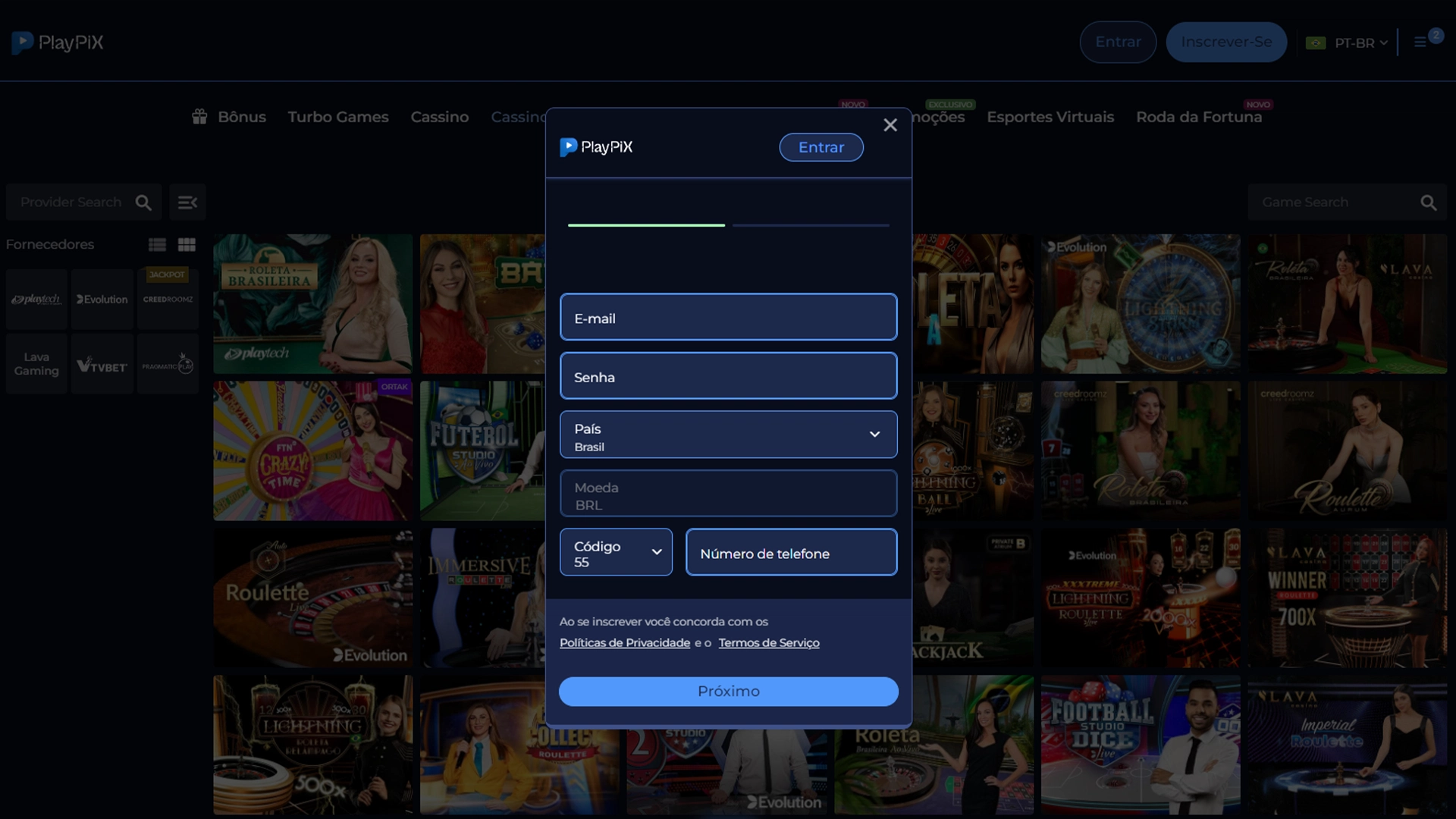Click the Game Search magnifier icon
The image size is (1456, 819).
click(x=1430, y=202)
